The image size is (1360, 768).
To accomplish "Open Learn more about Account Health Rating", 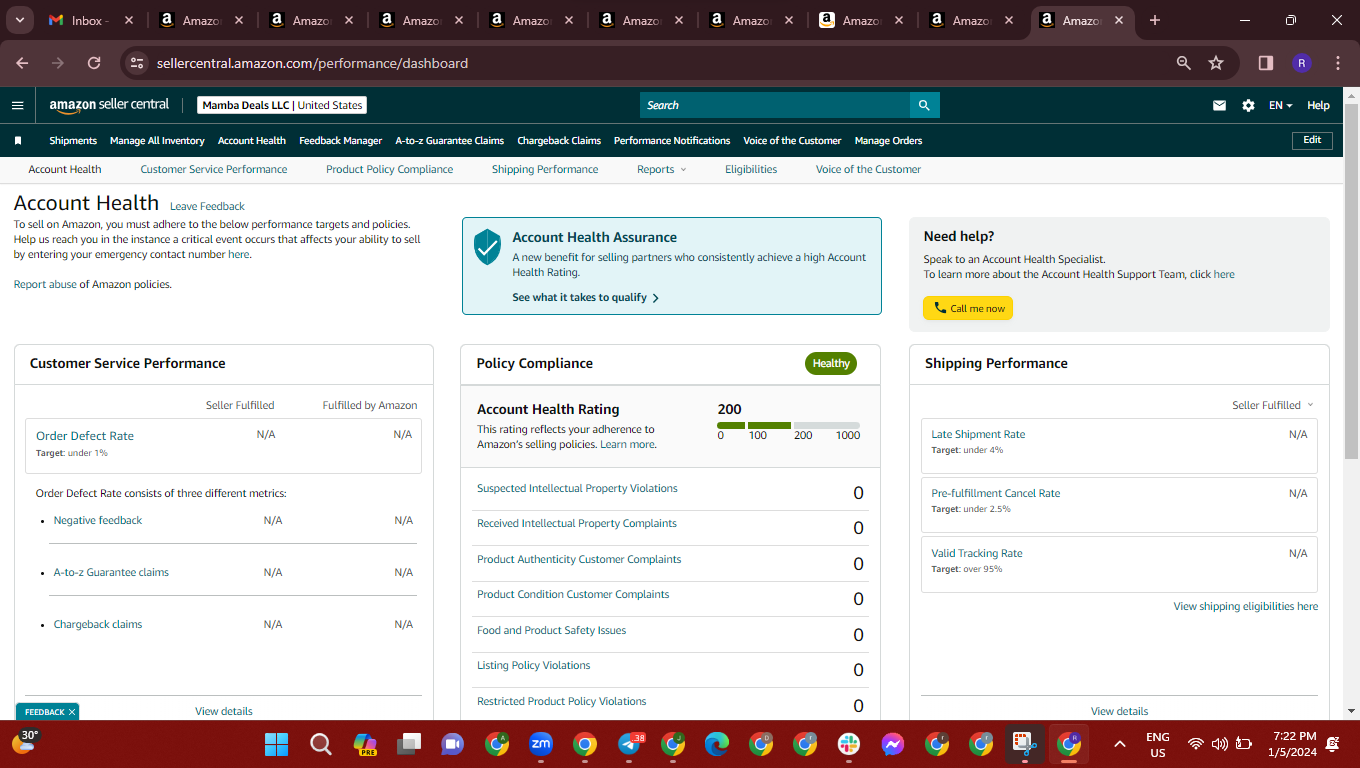I will pyautogui.click(x=627, y=445).
